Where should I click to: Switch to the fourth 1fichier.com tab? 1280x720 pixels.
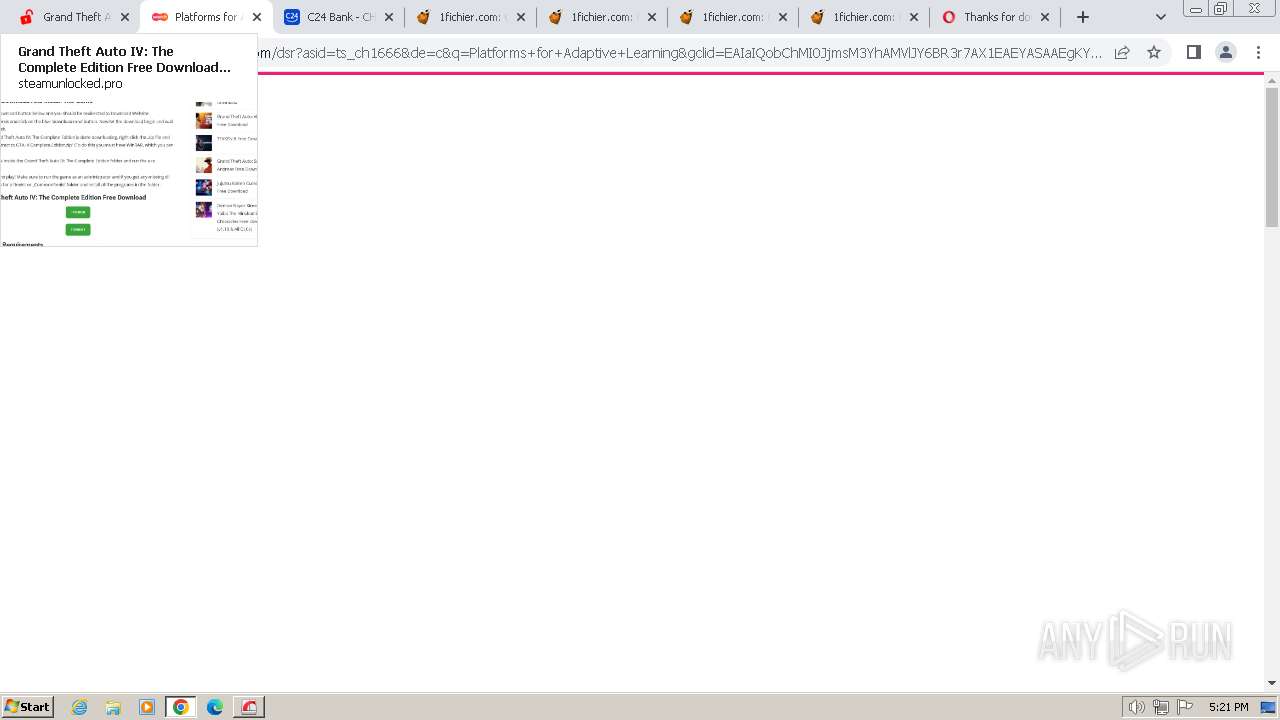(863, 17)
